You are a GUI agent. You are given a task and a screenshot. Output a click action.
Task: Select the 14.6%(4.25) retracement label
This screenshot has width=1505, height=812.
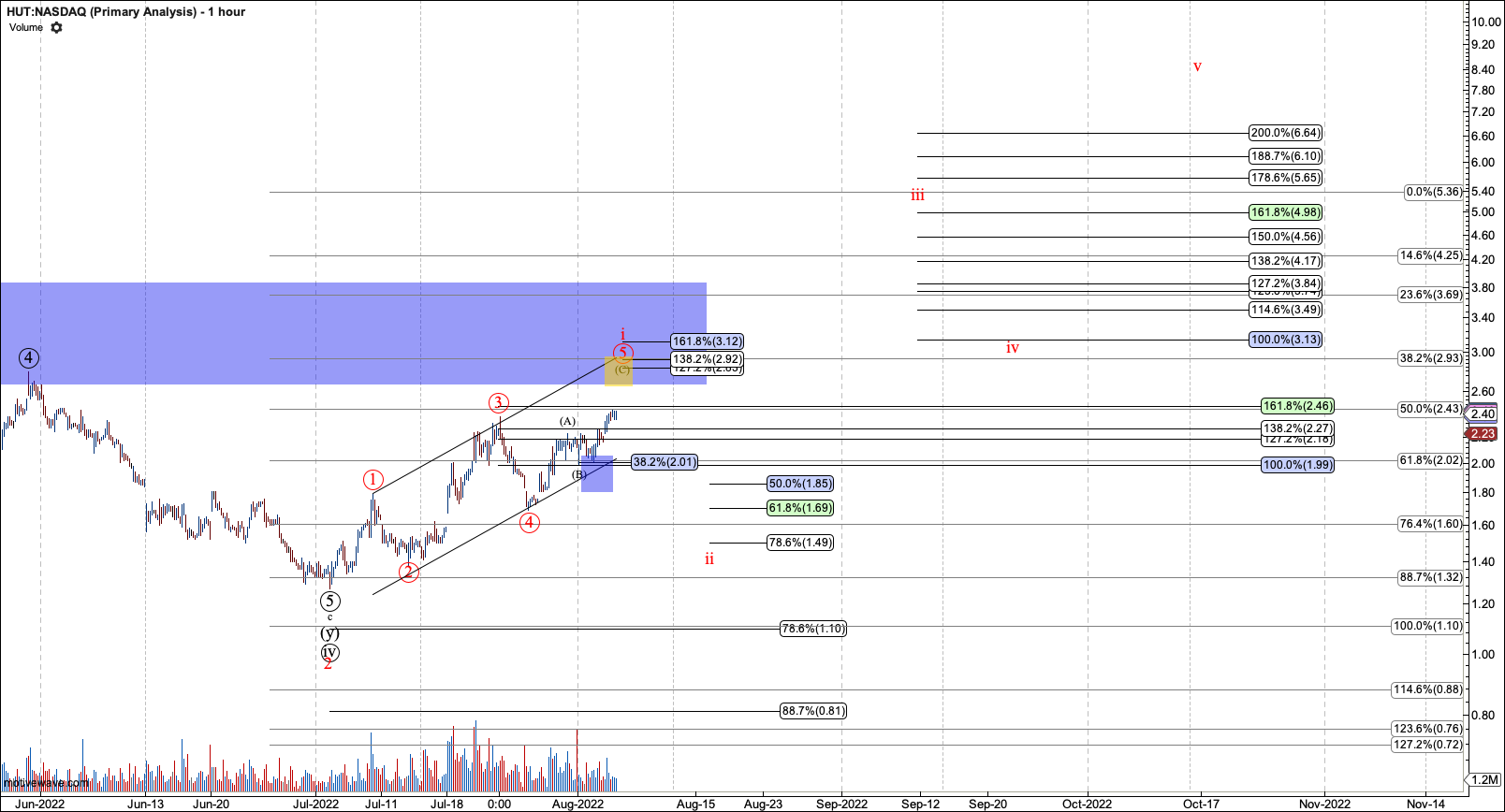[1431, 255]
